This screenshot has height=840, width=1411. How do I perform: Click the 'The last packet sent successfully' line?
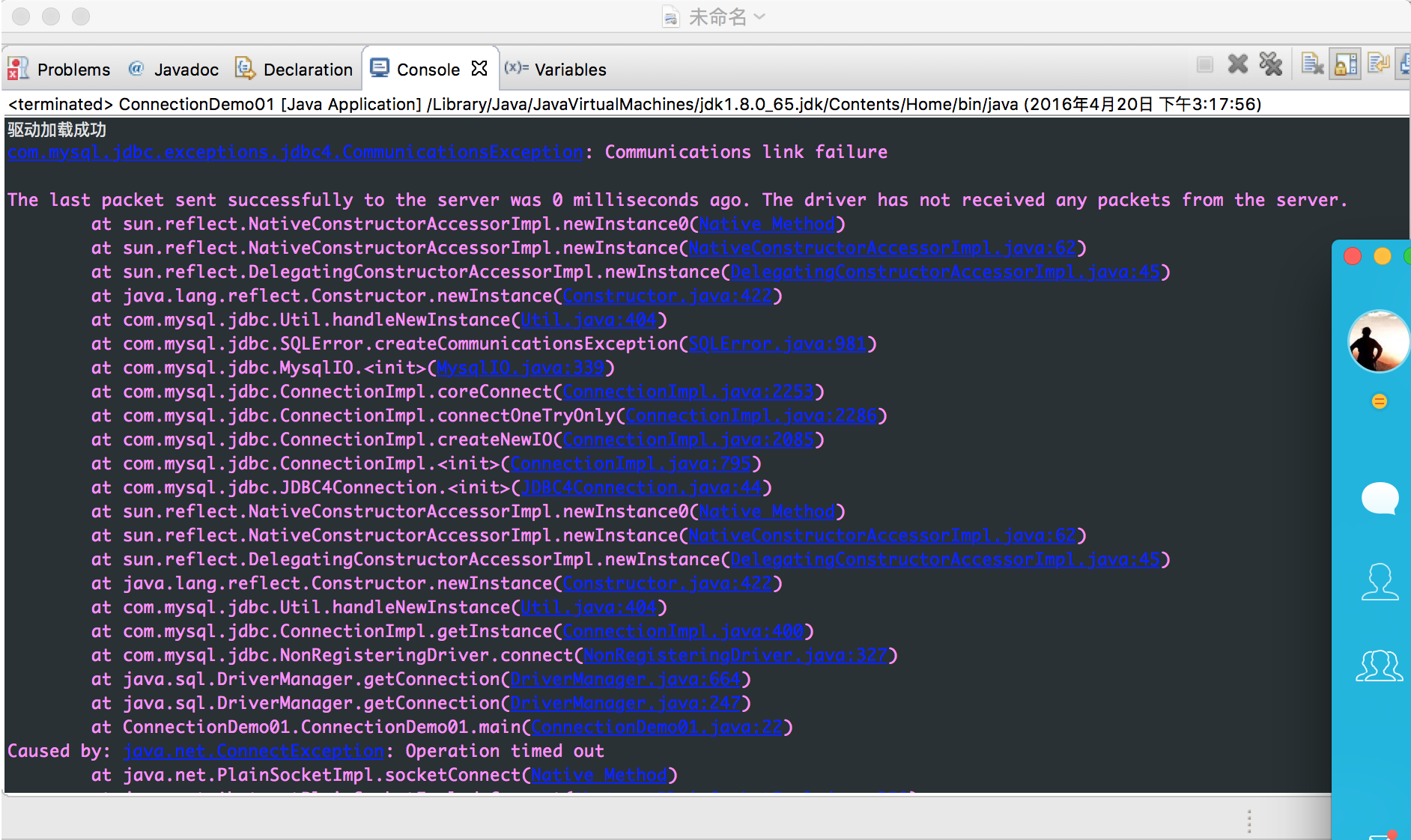pos(677,201)
